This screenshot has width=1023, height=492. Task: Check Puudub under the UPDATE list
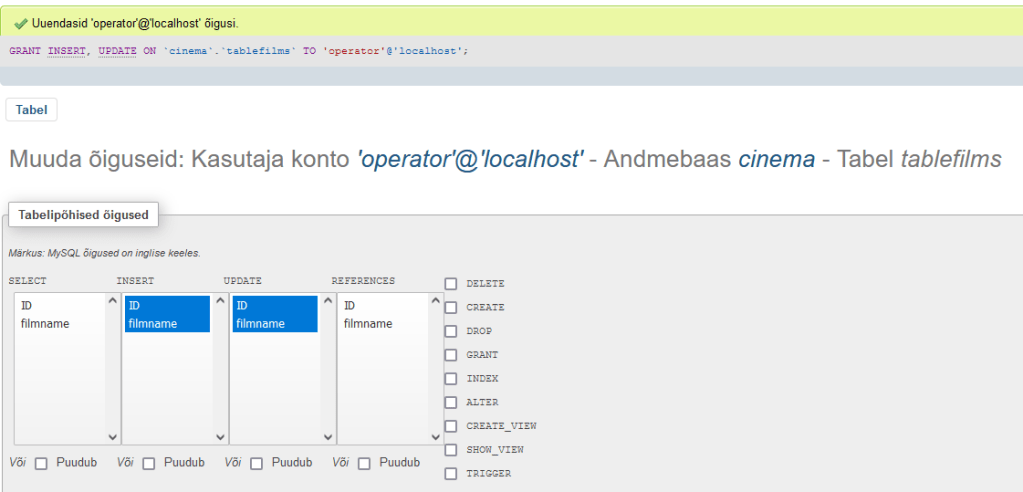pos(257,464)
